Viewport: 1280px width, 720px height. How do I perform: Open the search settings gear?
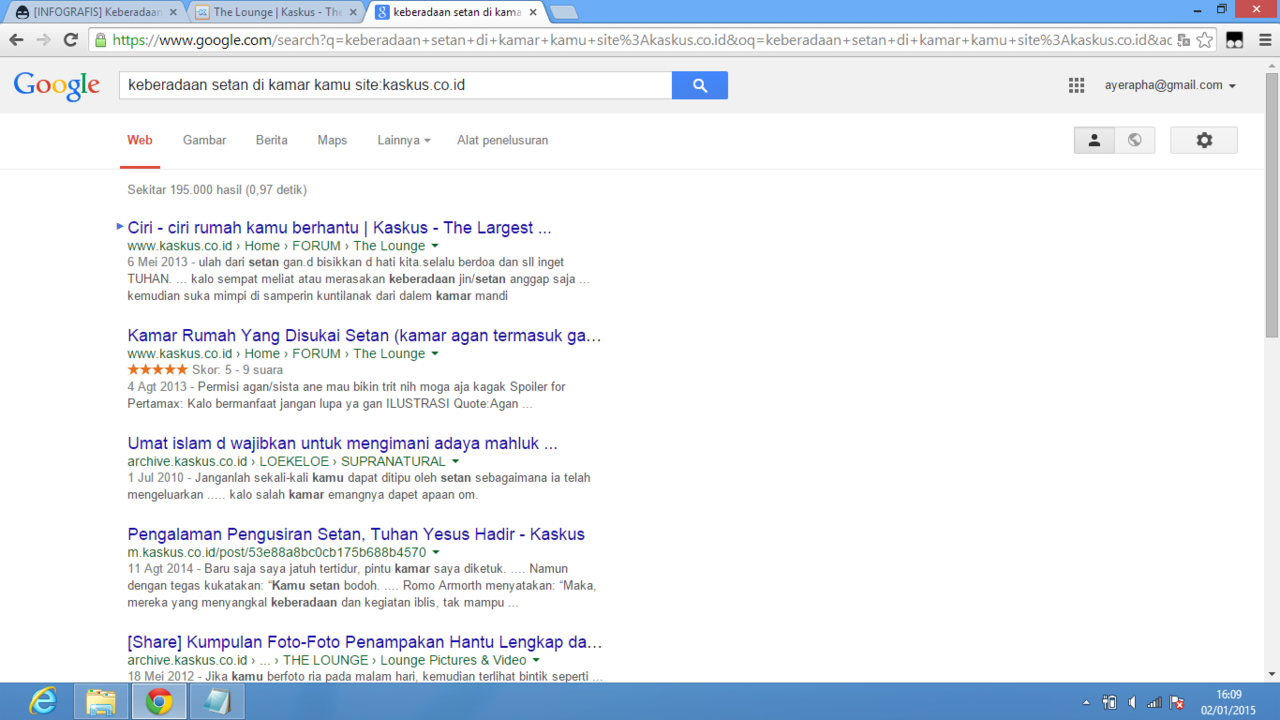(x=1204, y=140)
